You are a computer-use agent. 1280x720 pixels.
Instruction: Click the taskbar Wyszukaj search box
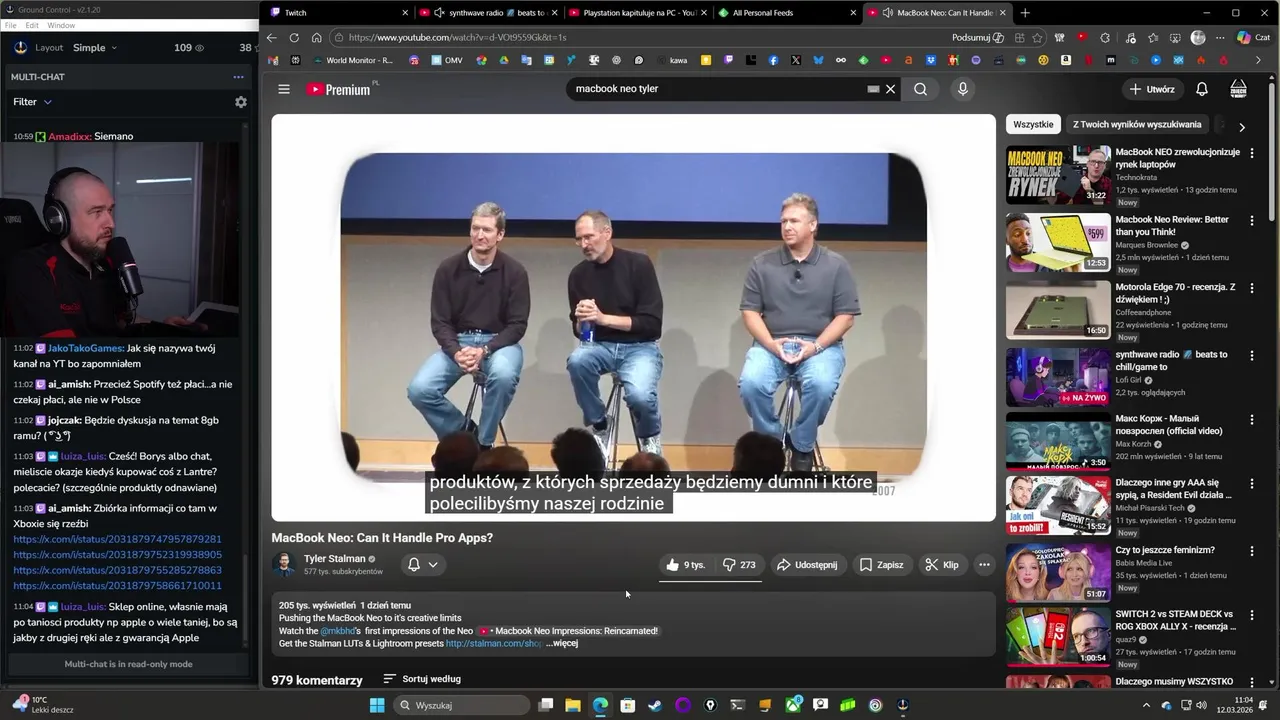(461, 705)
